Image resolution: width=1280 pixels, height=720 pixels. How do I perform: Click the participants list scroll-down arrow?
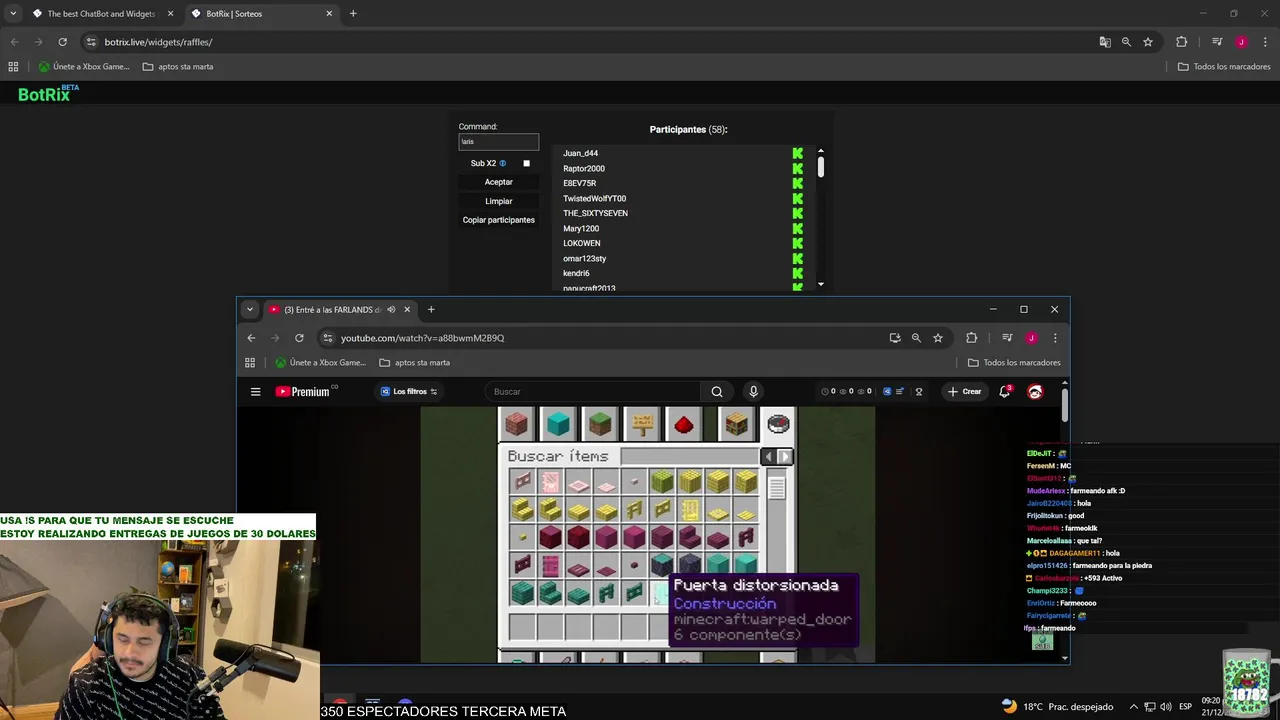[x=821, y=284]
